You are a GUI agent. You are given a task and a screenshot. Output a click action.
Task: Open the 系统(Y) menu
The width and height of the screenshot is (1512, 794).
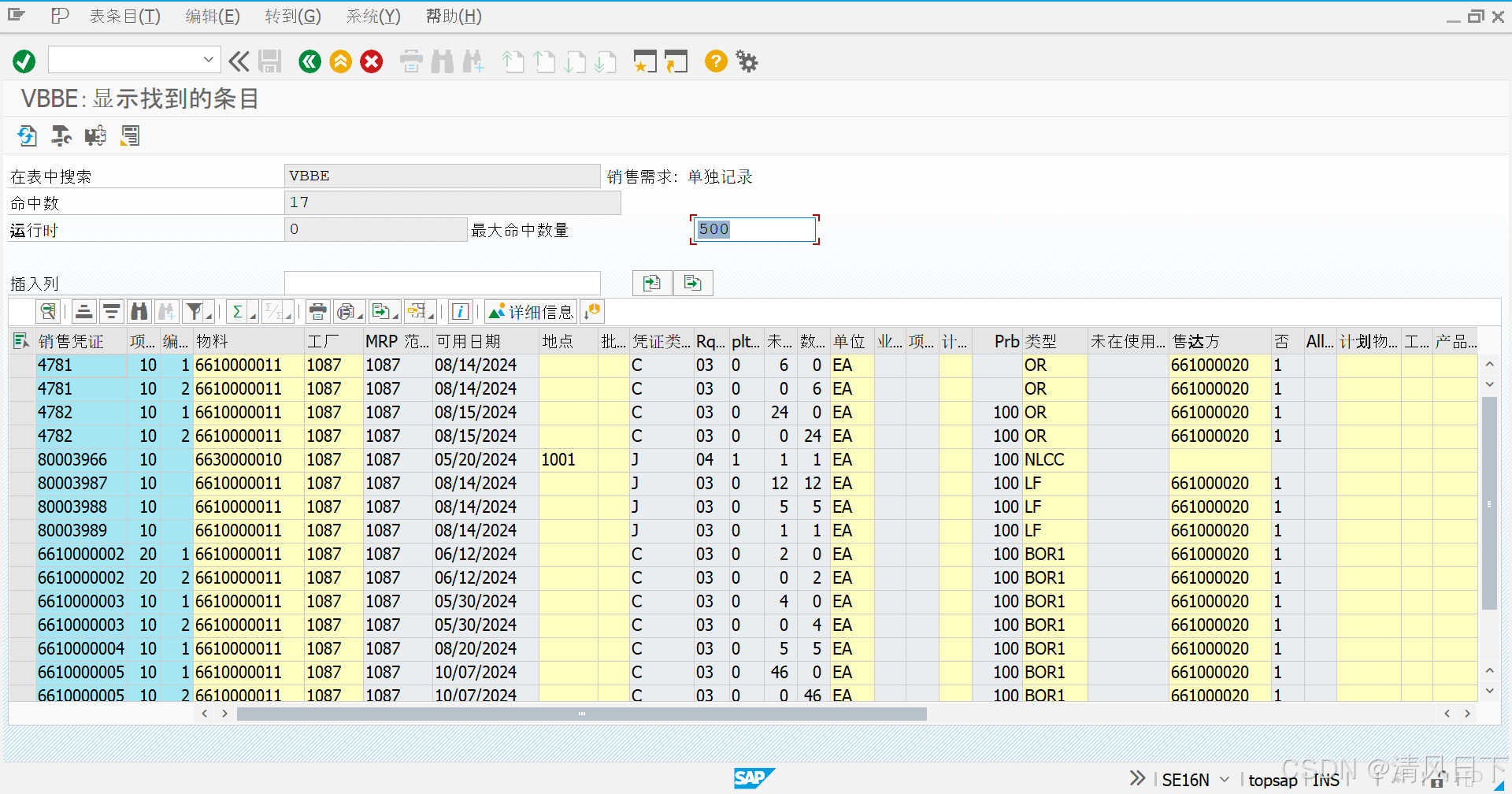pyautogui.click(x=372, y=16)
